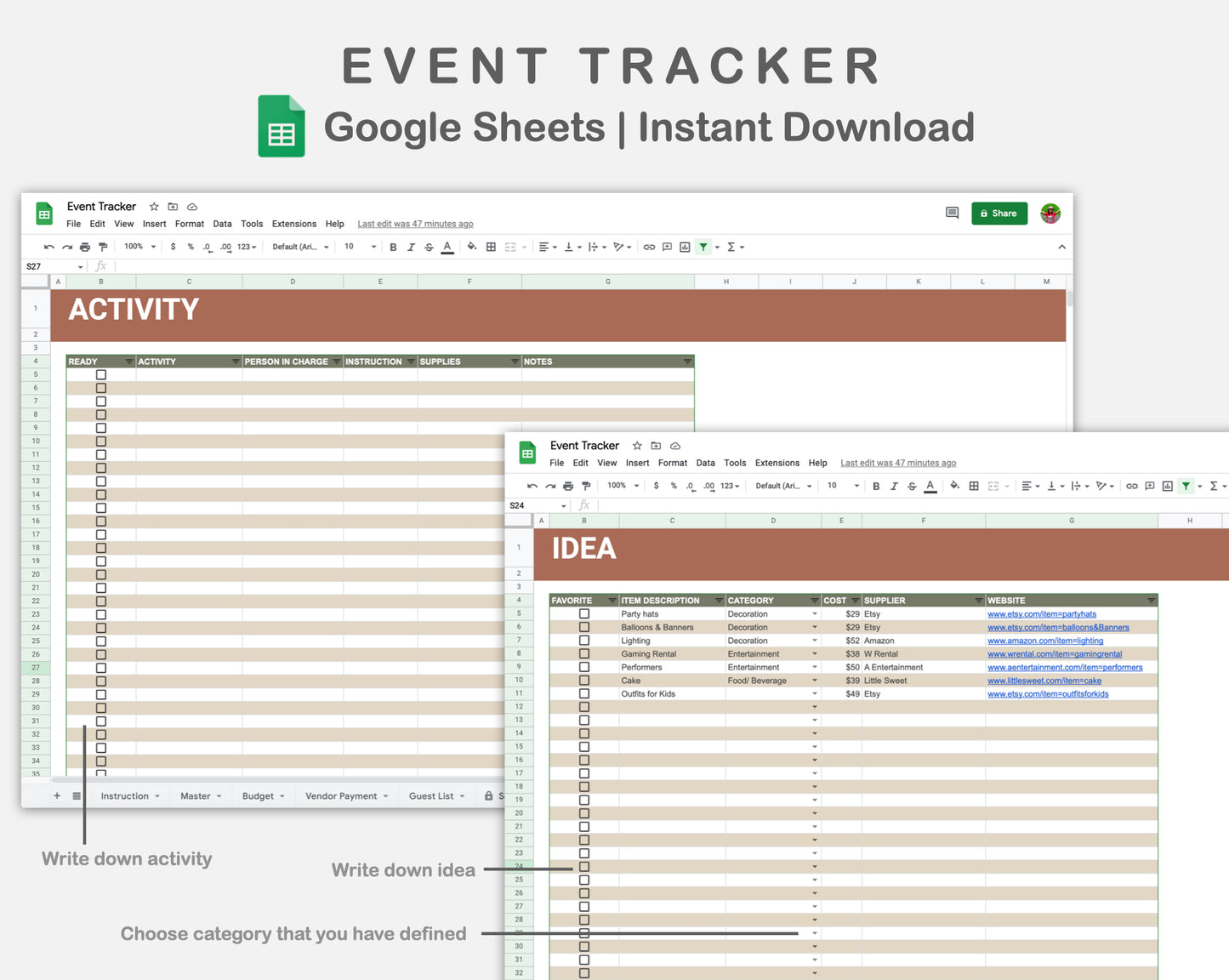Image resolution: width=1229 pixels, height=980 pixels.
Task: Open the font size dropdown
Action: [358, 247]
